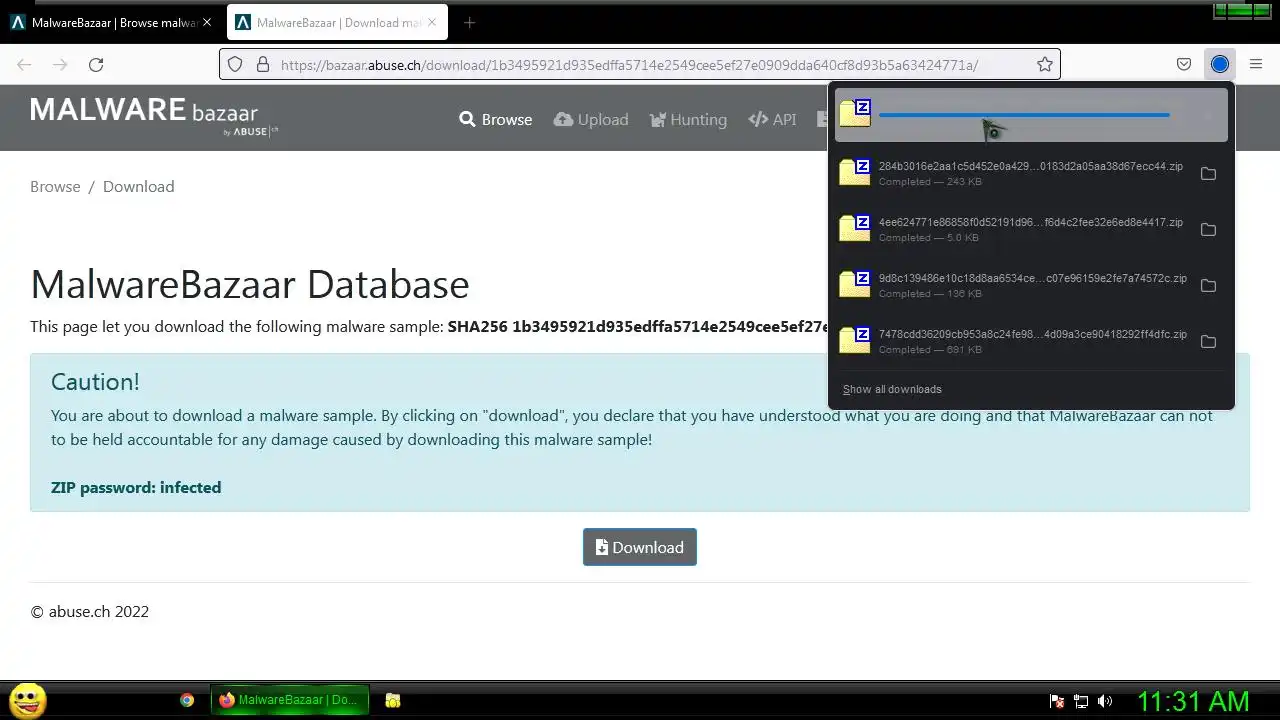The width and height of the screenshot is (1280, 720).
Task: Click MalwareBazaar Firefox taskbar button
Action: [x=290, y=700]
